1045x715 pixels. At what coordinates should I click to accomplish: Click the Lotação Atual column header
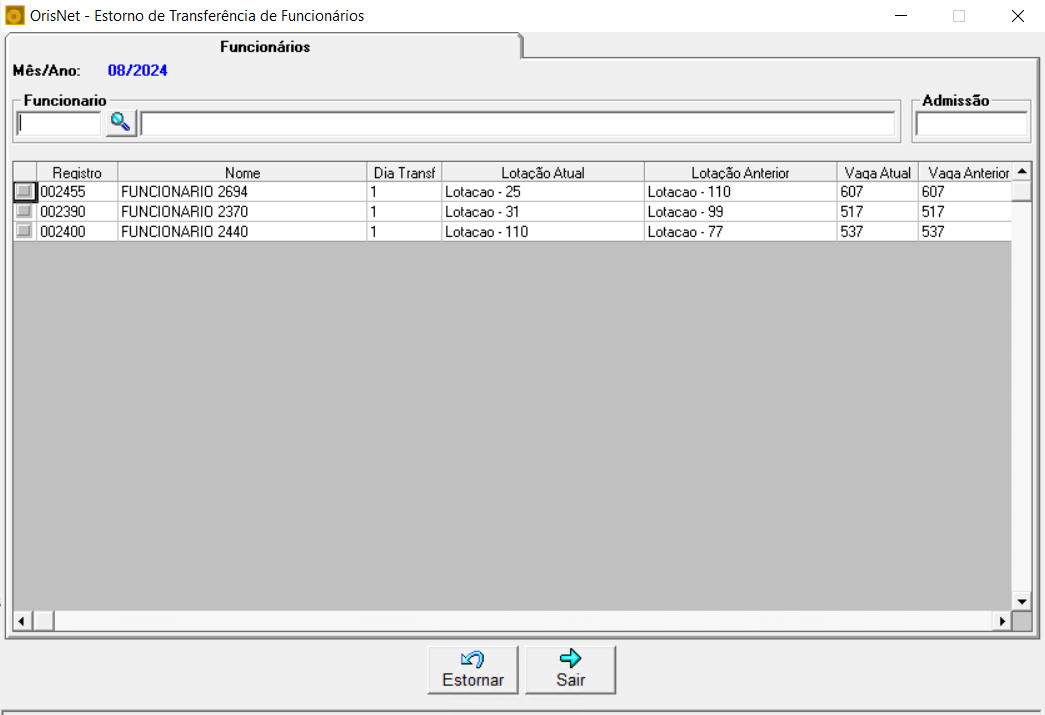coord(542,173)
